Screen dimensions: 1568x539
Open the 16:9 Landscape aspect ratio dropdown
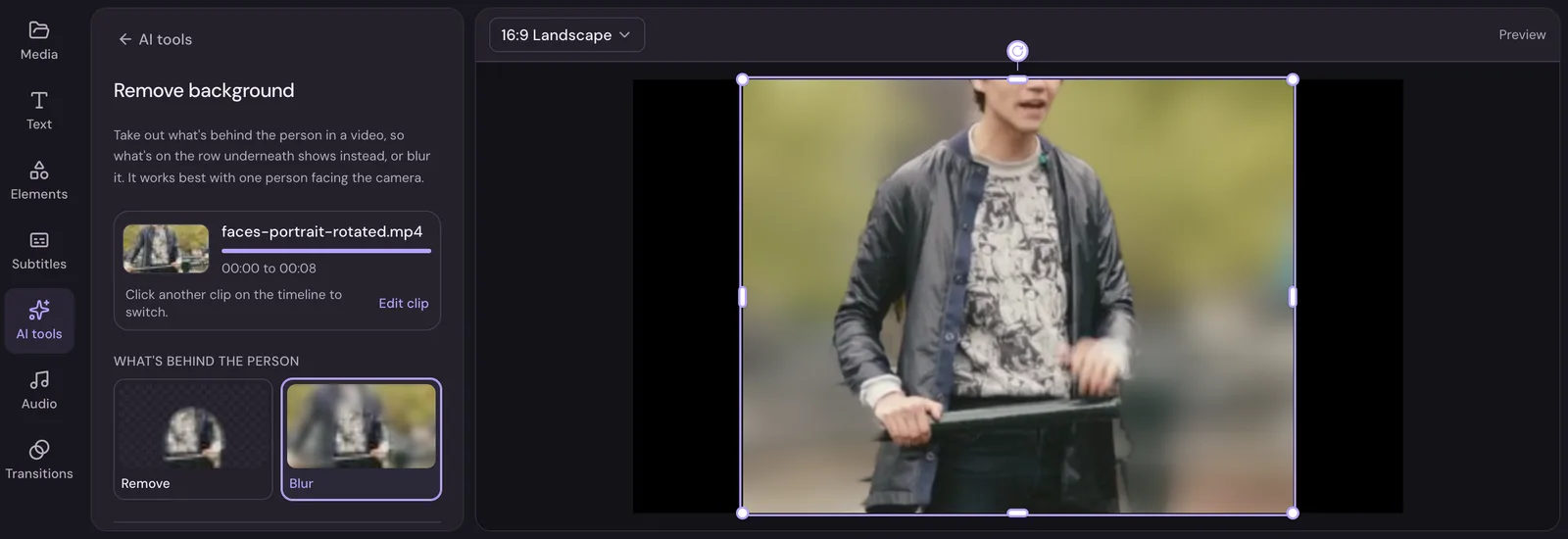click(x=566, y=35)
